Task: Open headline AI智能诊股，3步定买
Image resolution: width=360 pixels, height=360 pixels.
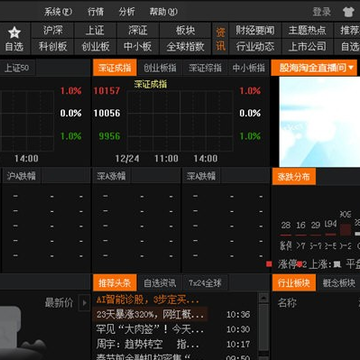Action: click(x=148, y=299)
